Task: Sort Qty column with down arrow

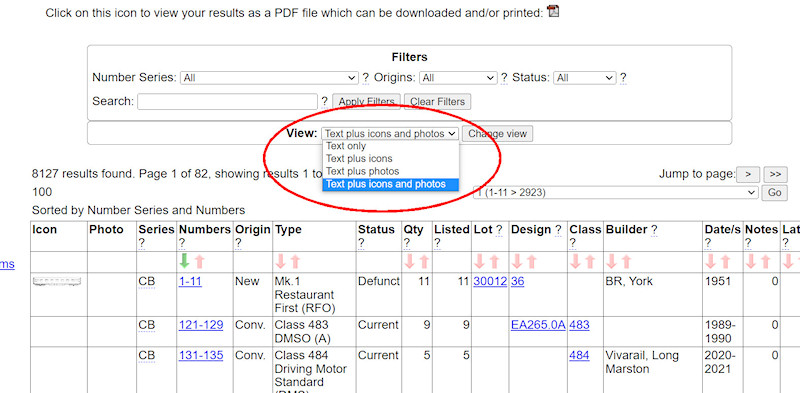Action: point(409,262)
